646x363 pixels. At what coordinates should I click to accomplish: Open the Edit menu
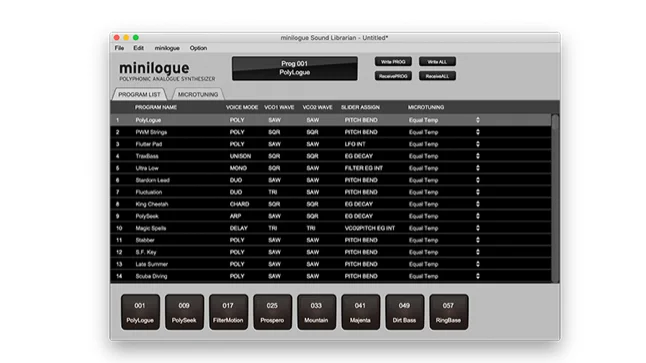[x=138, y=48]
